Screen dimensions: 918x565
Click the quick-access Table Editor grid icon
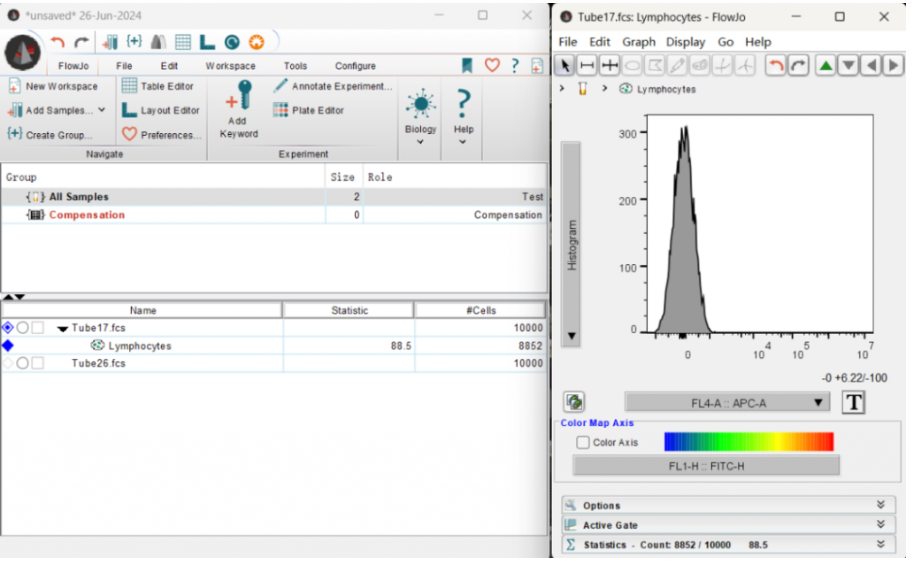point(183,42)
